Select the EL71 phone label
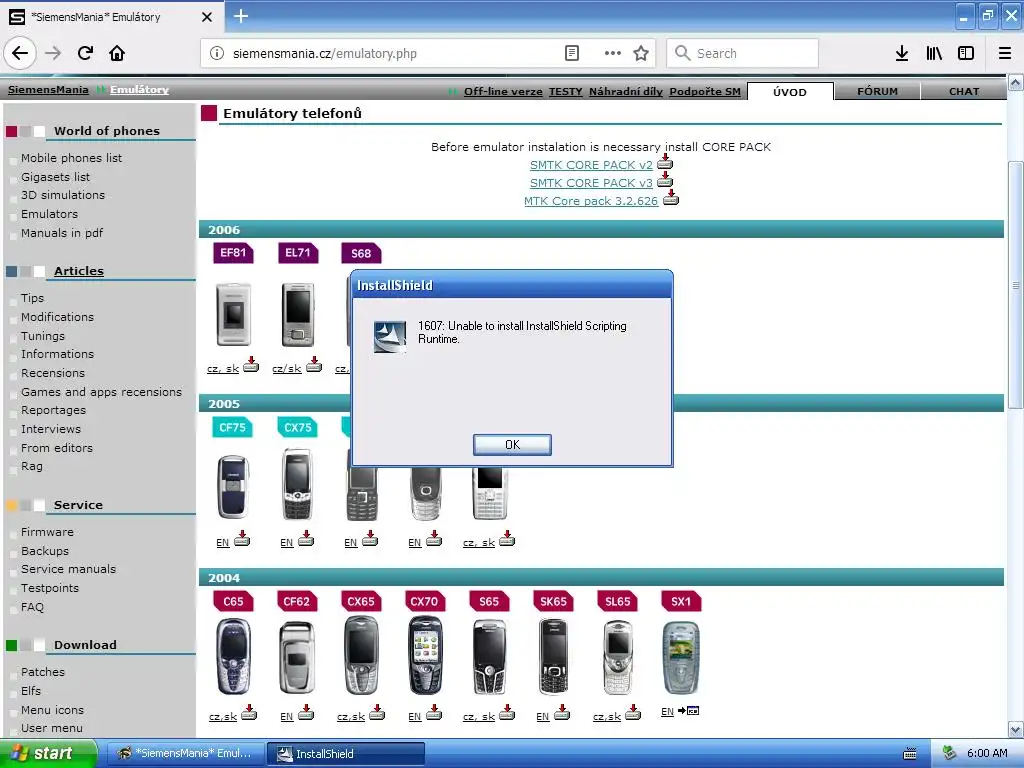1024x768 pixels. click(298, 253)
